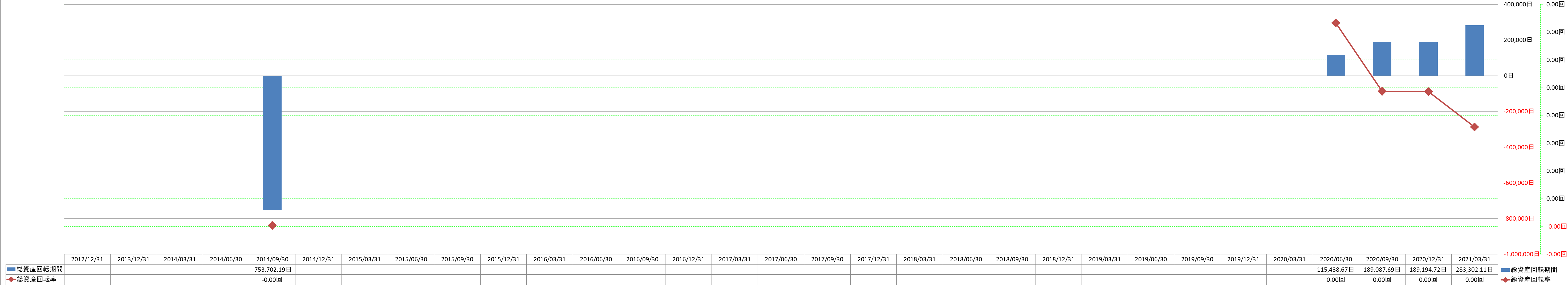Click the 2014/09/30 date header
Viewport: 1568px width, 285px height.
[x=272, y=259]
